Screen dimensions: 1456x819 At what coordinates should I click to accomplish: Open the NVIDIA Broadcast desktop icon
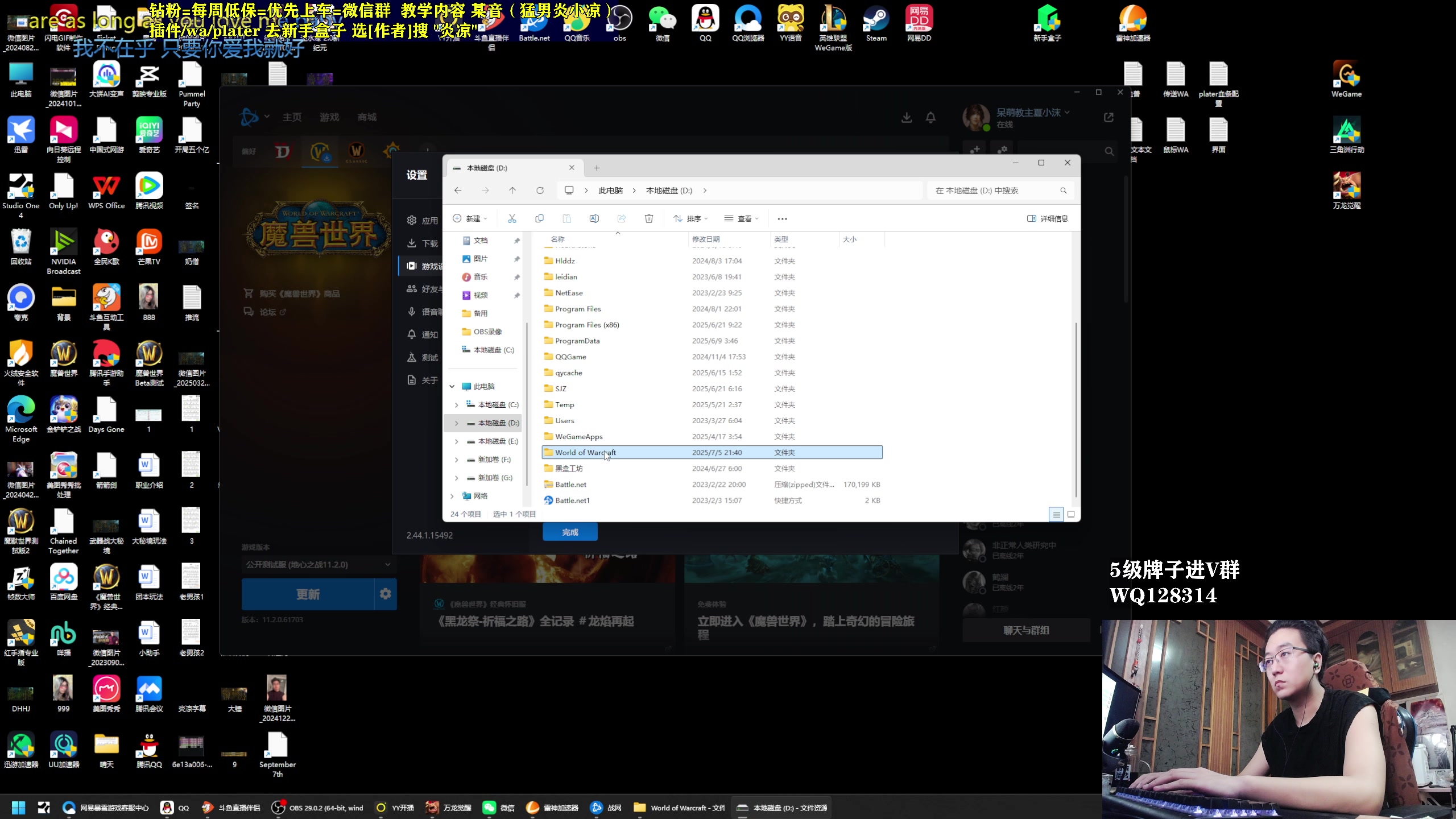click(x=64, y=252)
